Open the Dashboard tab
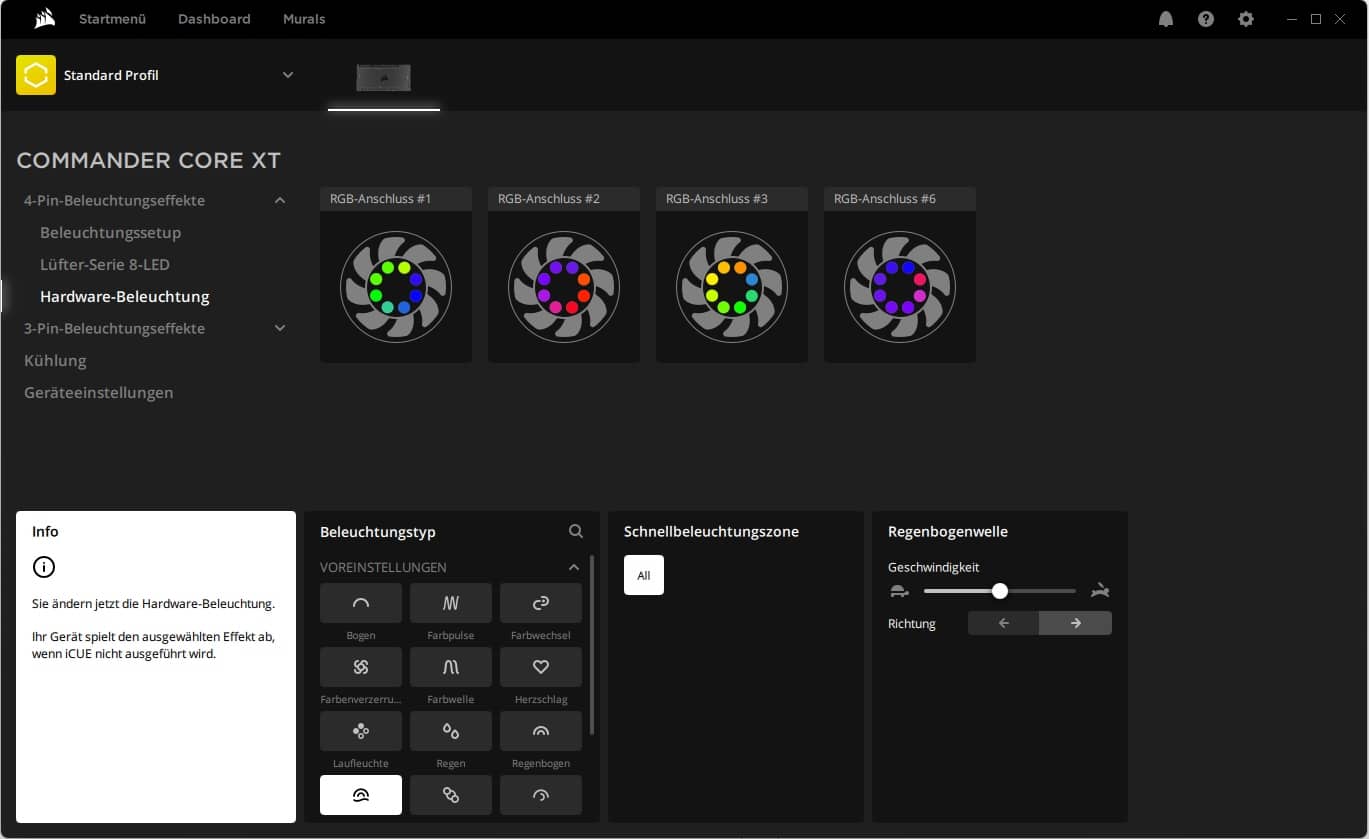Viewport: 1369px width, 839px height. [214, 19]
